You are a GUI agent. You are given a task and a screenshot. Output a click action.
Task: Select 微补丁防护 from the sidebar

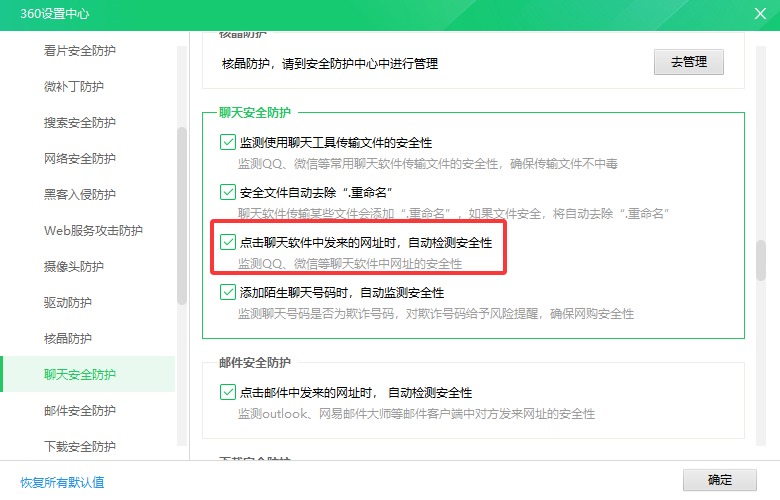coord(74,86)
